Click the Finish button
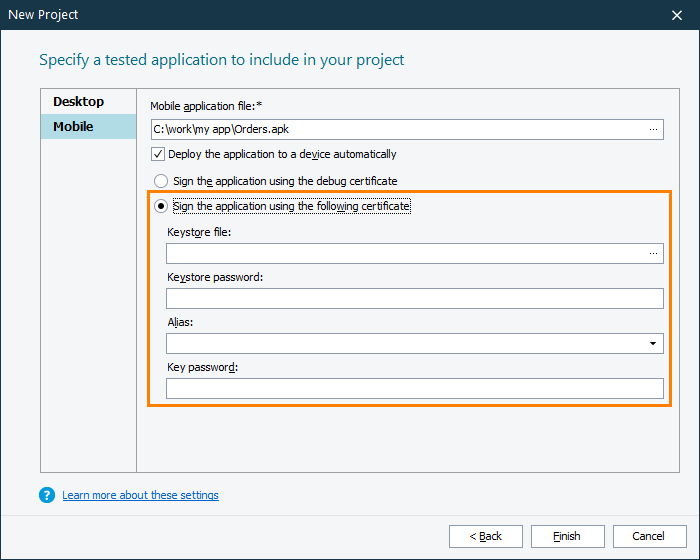The height and width of the screenshot is (560, 700). tap(568, 536)
